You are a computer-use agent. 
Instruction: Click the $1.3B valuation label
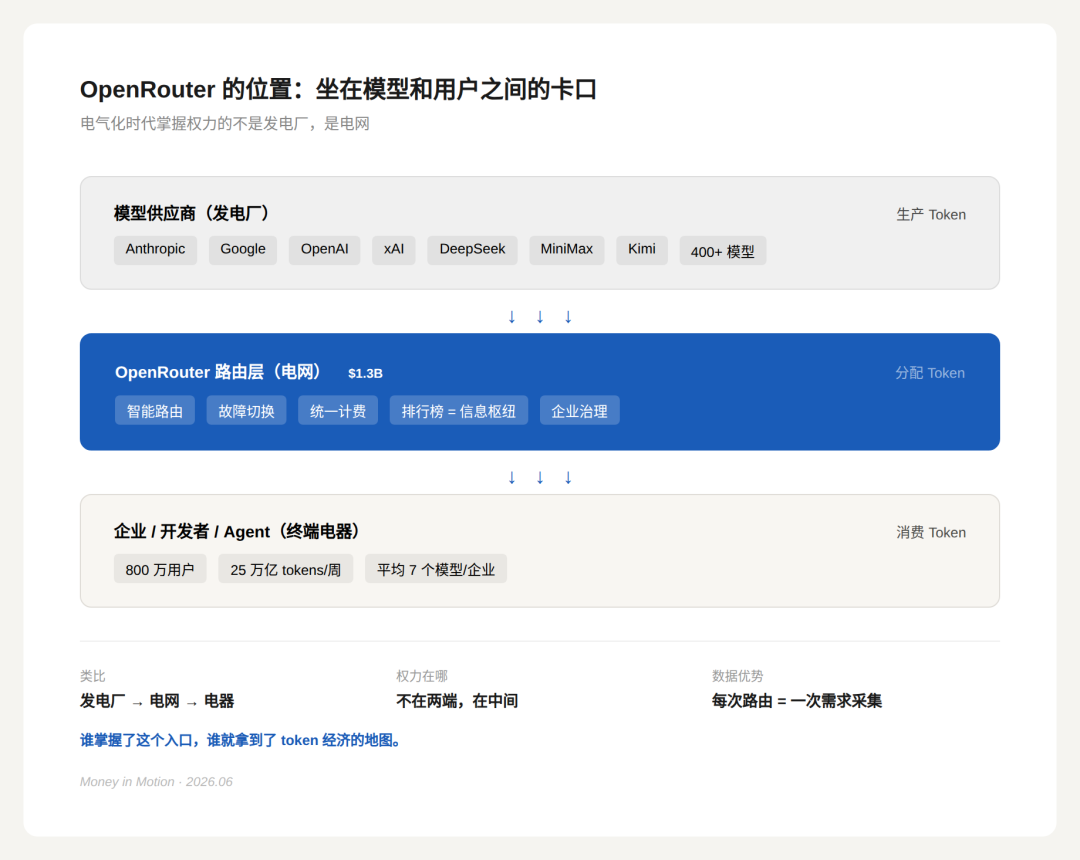(x=365, y=373)
